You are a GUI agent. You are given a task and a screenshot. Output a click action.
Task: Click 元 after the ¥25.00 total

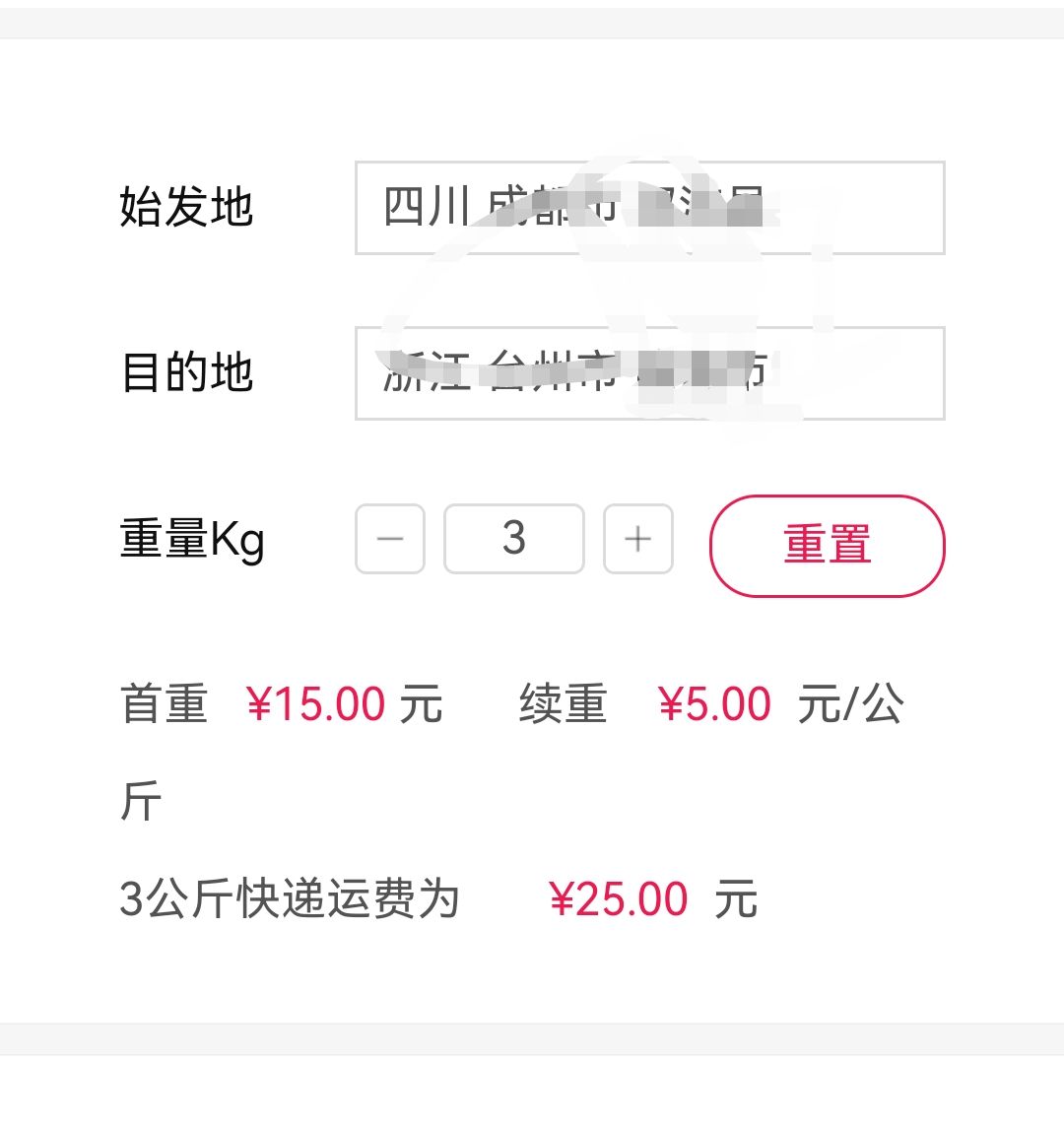[736, 898]
